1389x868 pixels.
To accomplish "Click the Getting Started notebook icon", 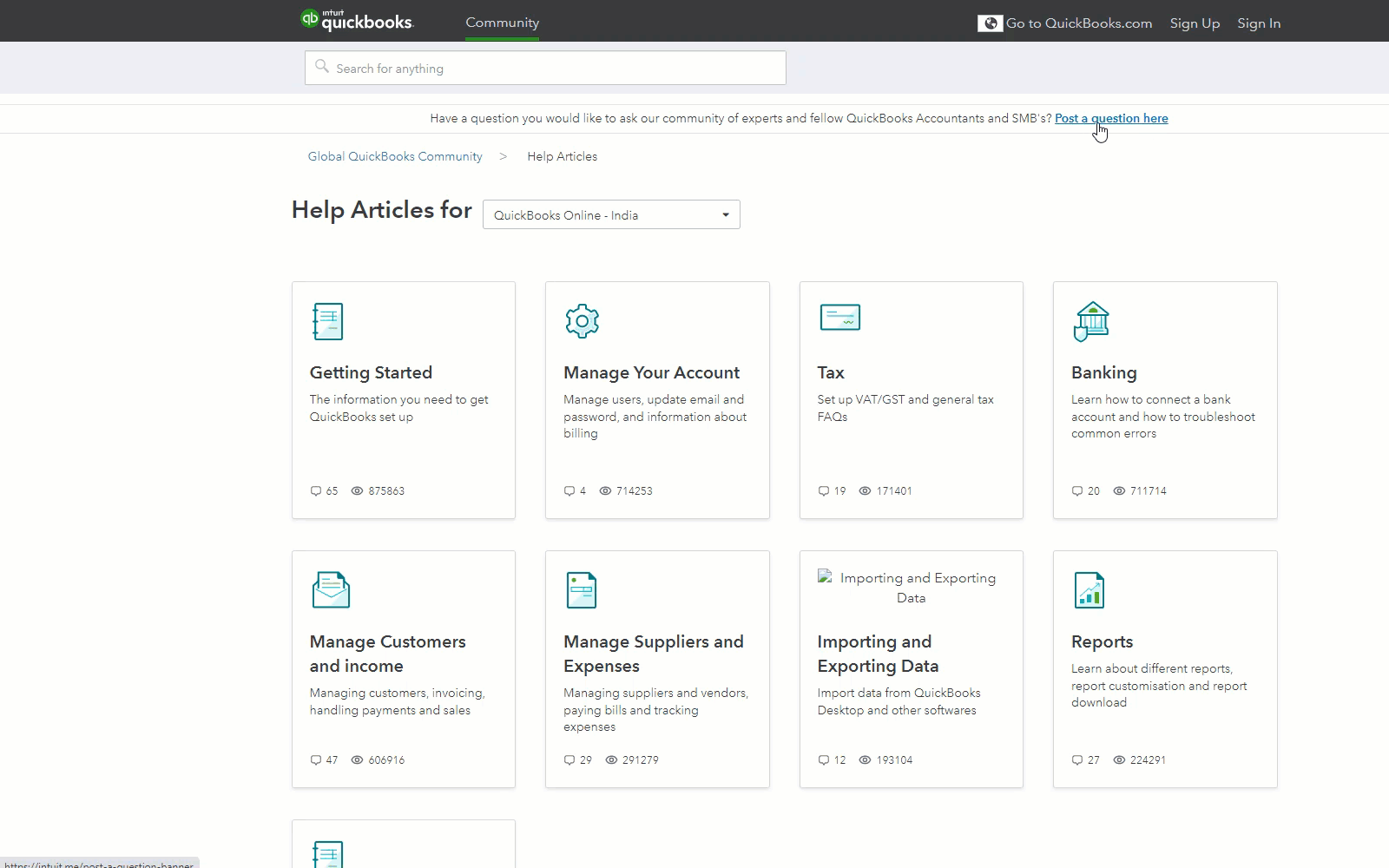I will [327, 321].
